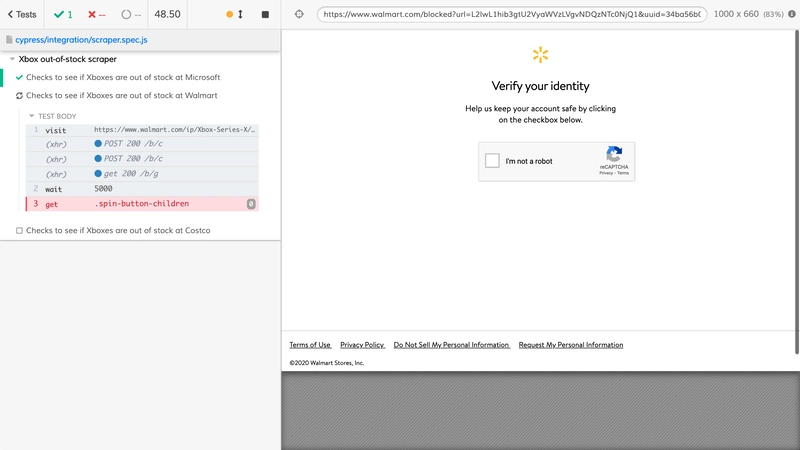Click the reCAPTCHA logo icon
Viewport: 800px width, 450px height.
pyautogui.click(x=614, y=155)
